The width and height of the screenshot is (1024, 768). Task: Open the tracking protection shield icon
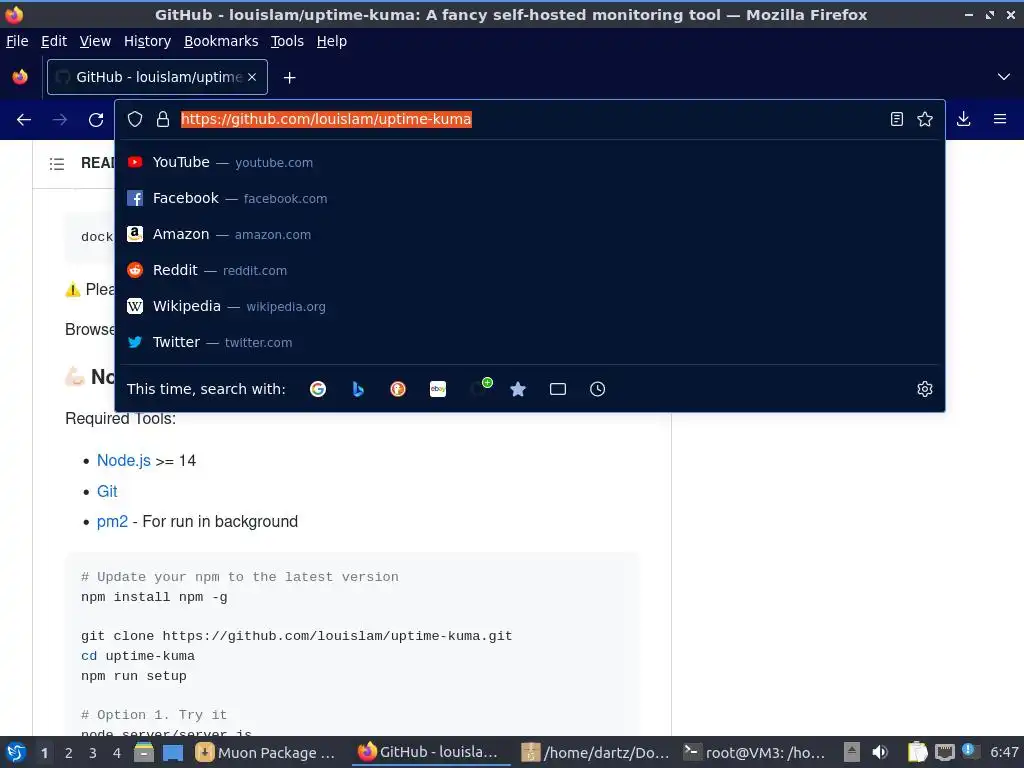(x=135, y=119)
